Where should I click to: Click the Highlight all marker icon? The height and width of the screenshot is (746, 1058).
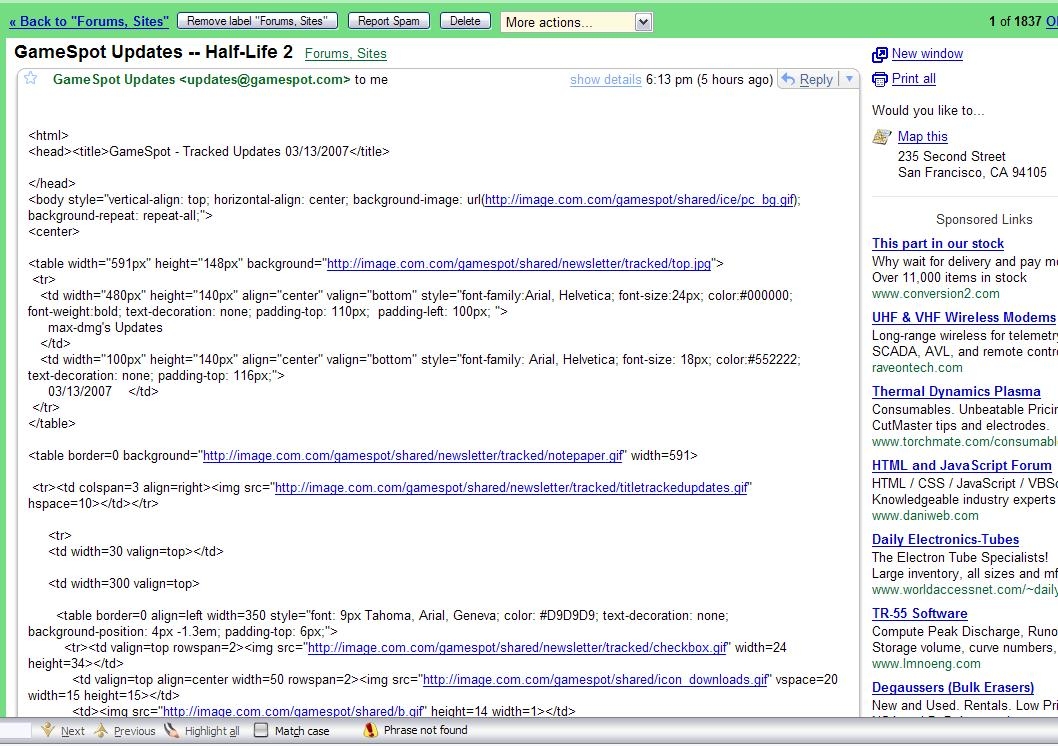(x=171, y=730)
